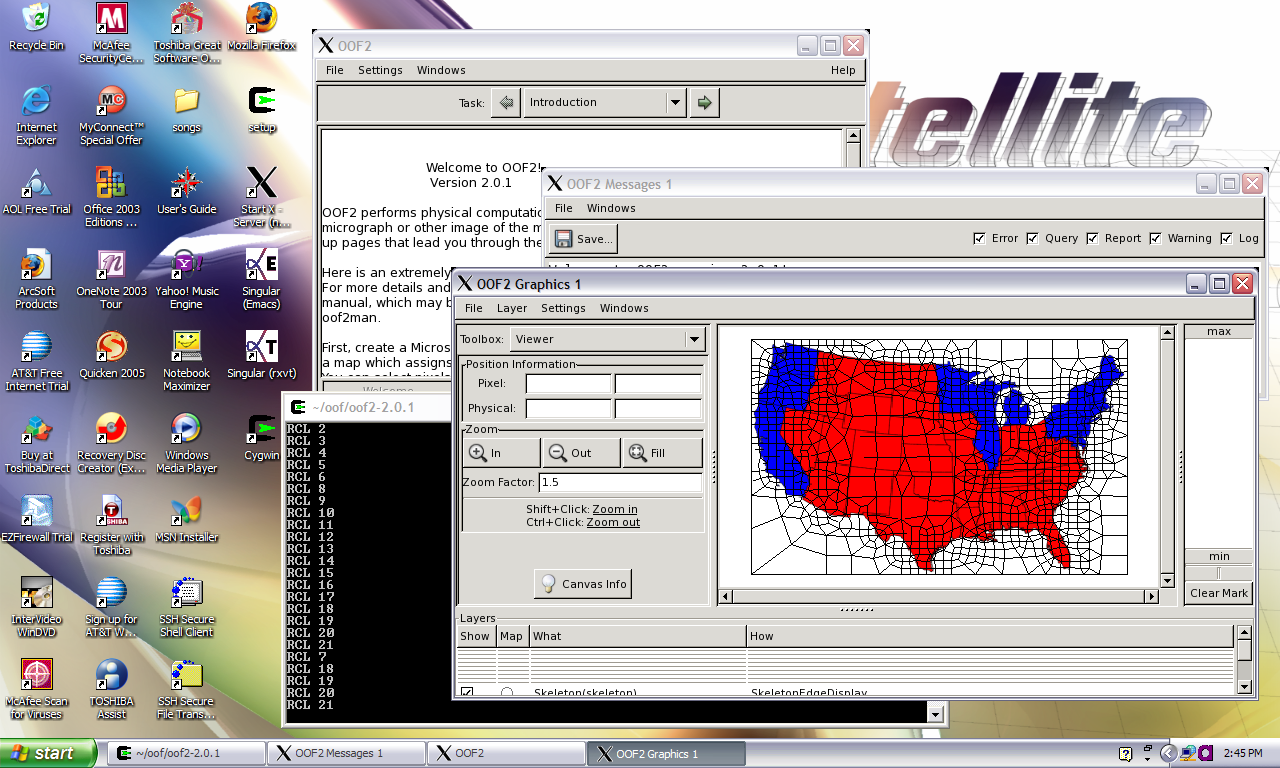1280x768 pixels.
Task: Uncheck Show for the Skeleton layer
Action: point(467,692)
